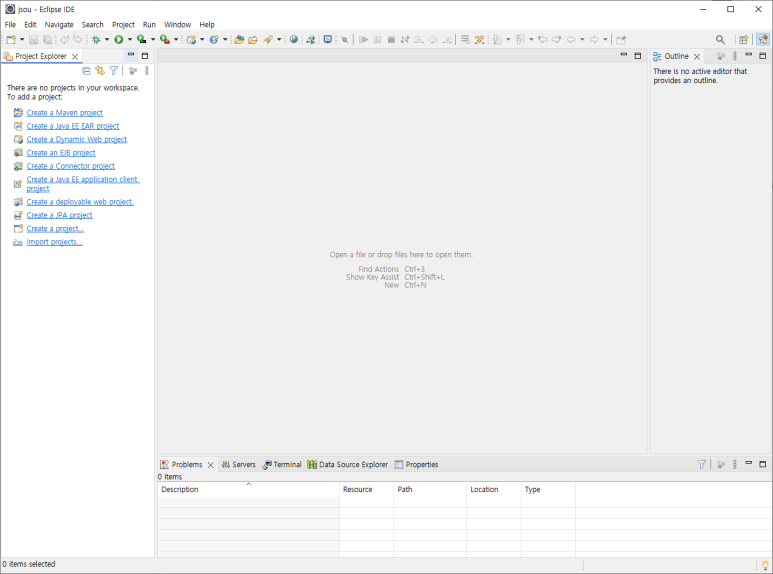Viewport: 773px width, 574px height.
Task: Click the Search flashlight toolbar icon
Action: coord(268,39)
